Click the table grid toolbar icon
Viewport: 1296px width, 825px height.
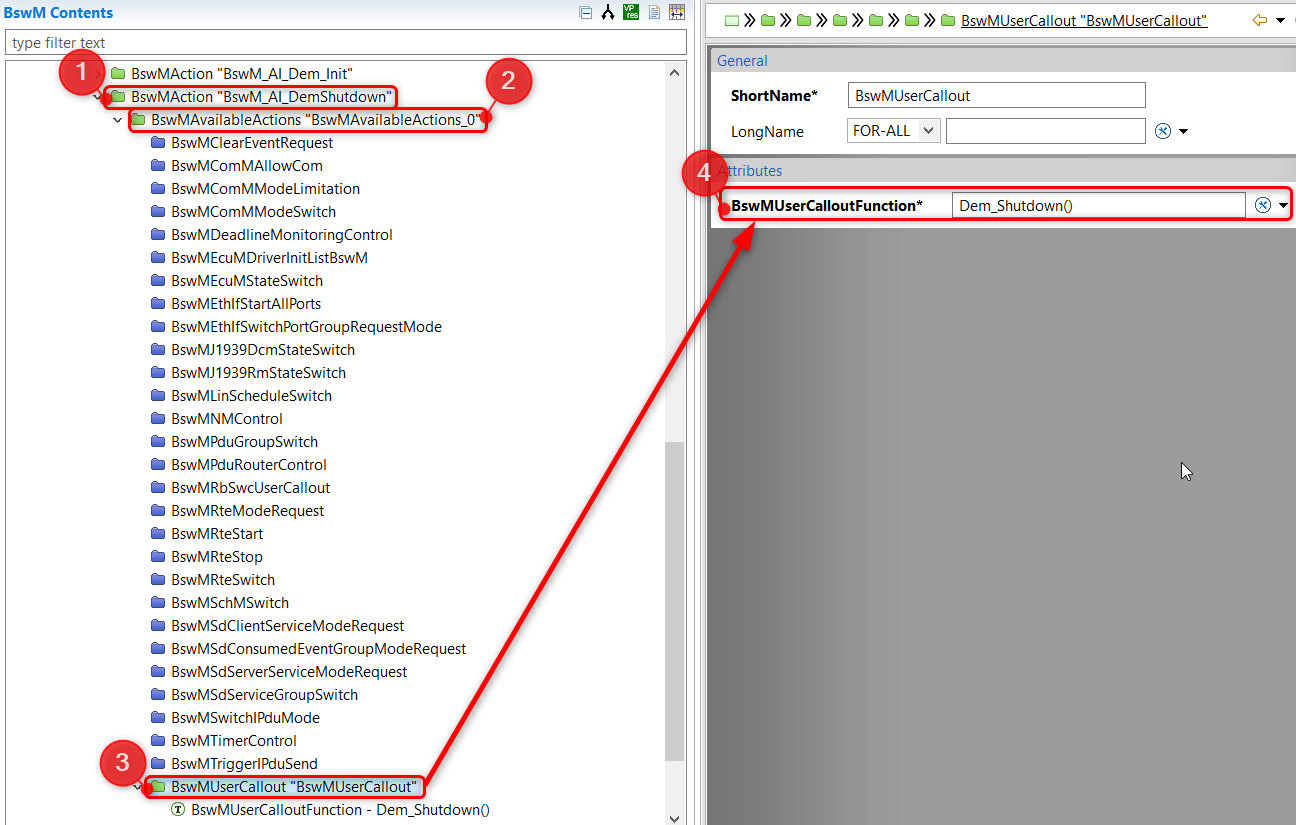pyautogui.click(x=677, y=13)
